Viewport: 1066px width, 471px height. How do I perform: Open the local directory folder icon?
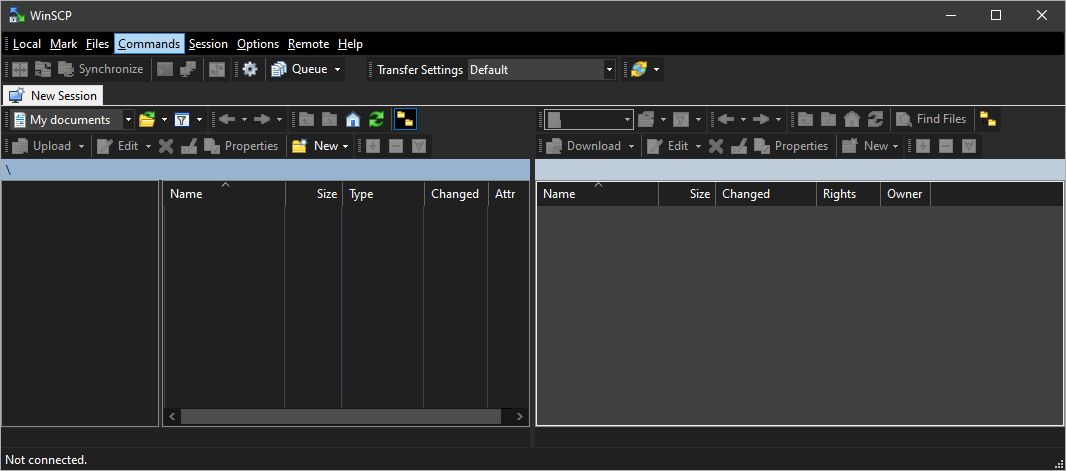(x=147, y=120)
